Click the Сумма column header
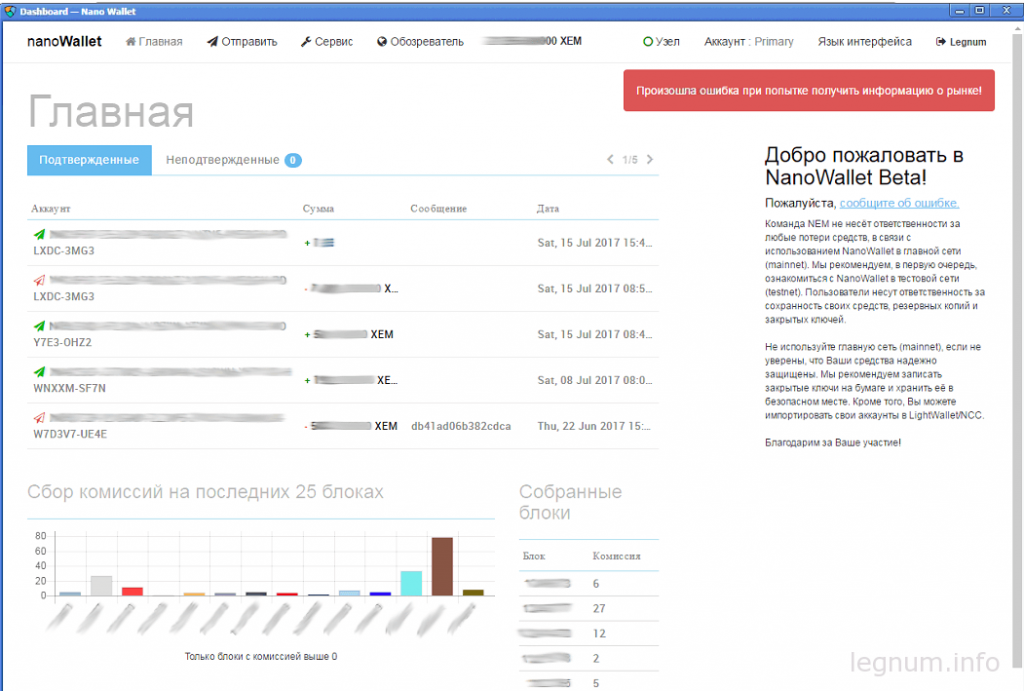Image resolution: width=1024 pixels, height=691 pixels. click(x=318, y=208)
